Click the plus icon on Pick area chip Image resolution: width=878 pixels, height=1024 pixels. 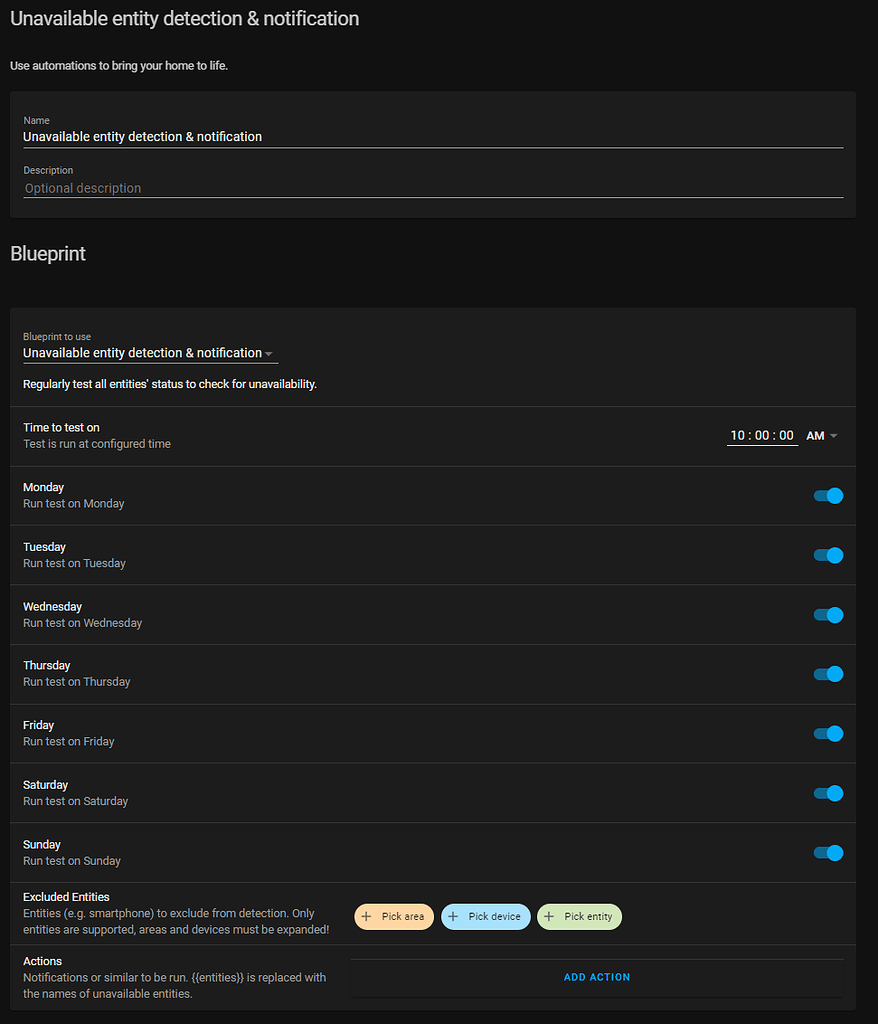pyautogui.click(x=366, y=916)
